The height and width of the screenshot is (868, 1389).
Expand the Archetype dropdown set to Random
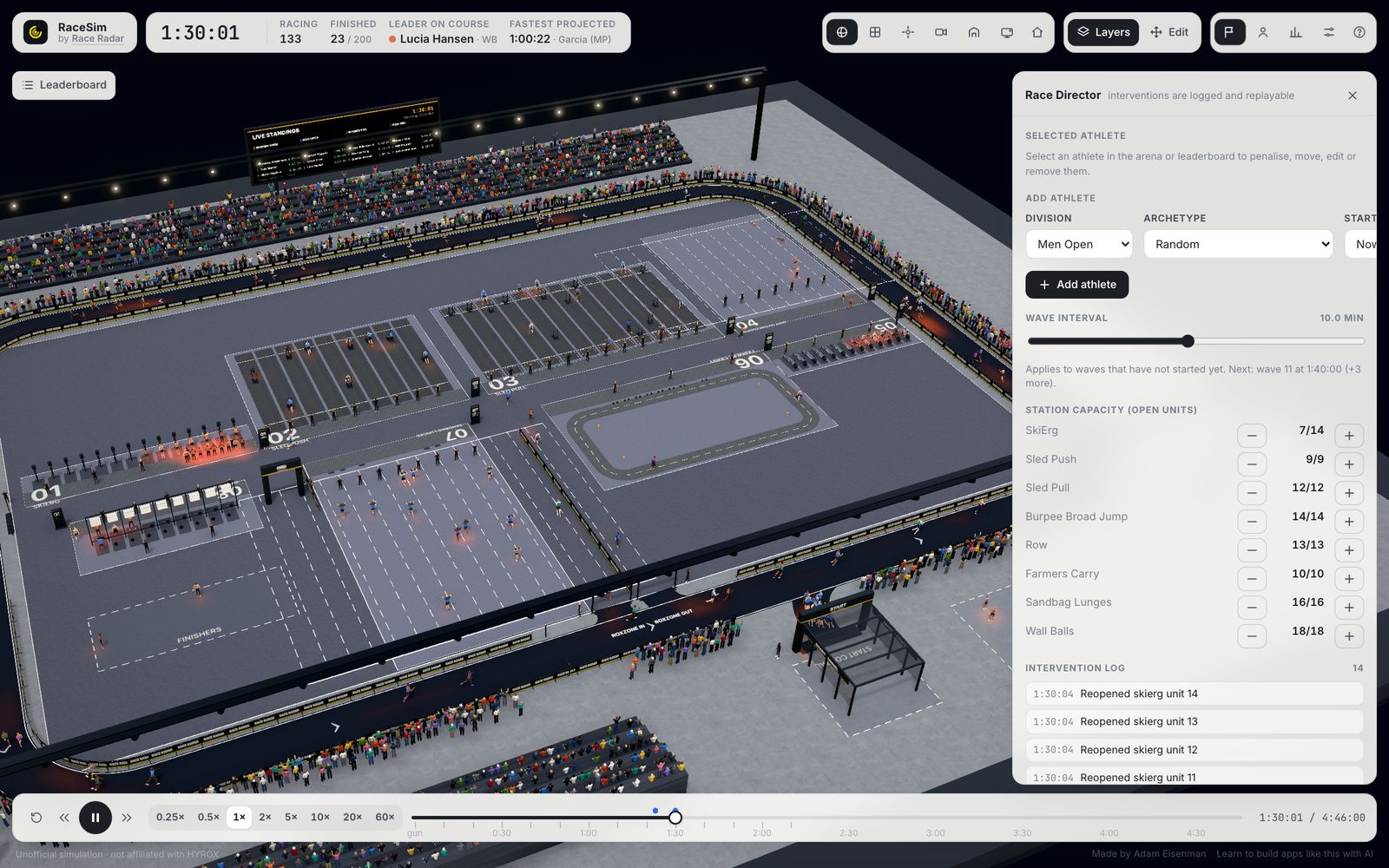1238,244
